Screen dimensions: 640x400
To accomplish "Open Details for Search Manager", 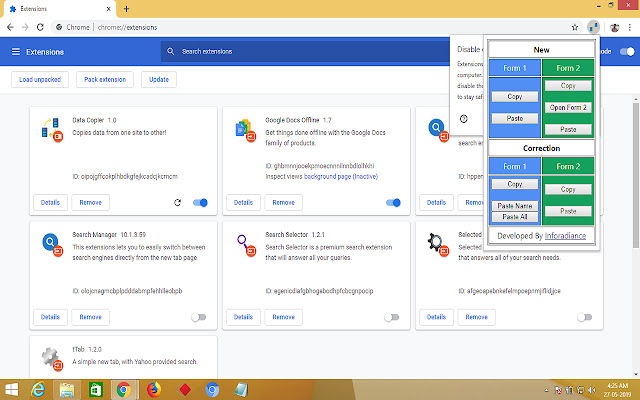I will pyautogui.click(x=50, y=317).
